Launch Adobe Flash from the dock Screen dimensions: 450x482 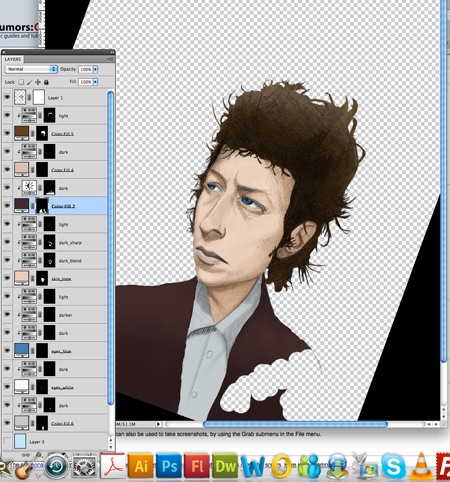tap(197, 466)
